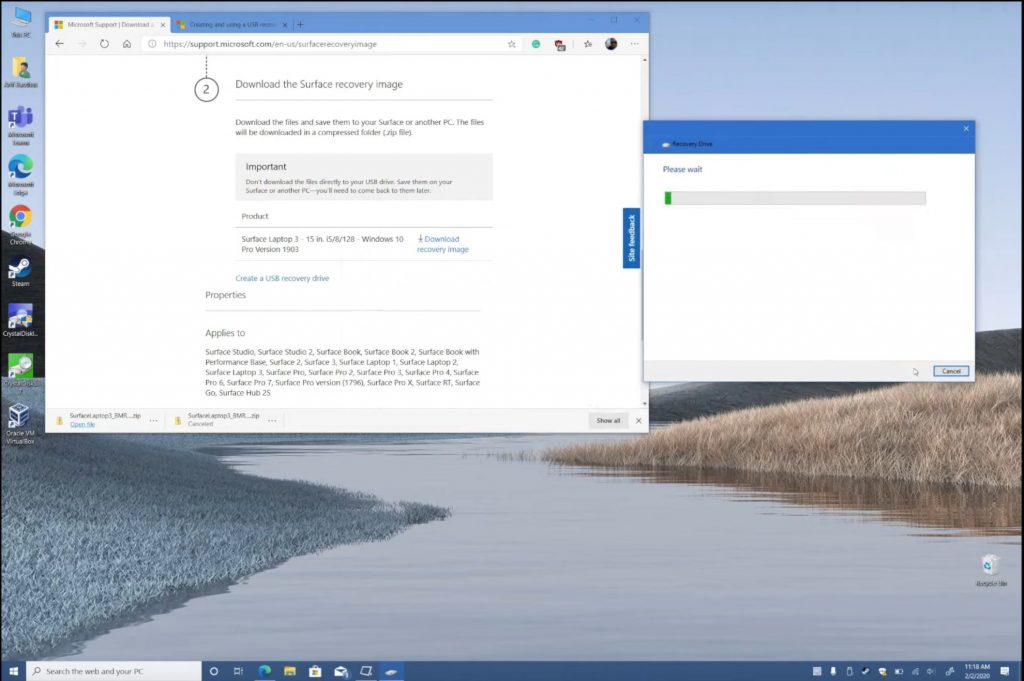1024x681 pixels.
Task: Open Google Chrome desktop shortcut
Action: 20,217
